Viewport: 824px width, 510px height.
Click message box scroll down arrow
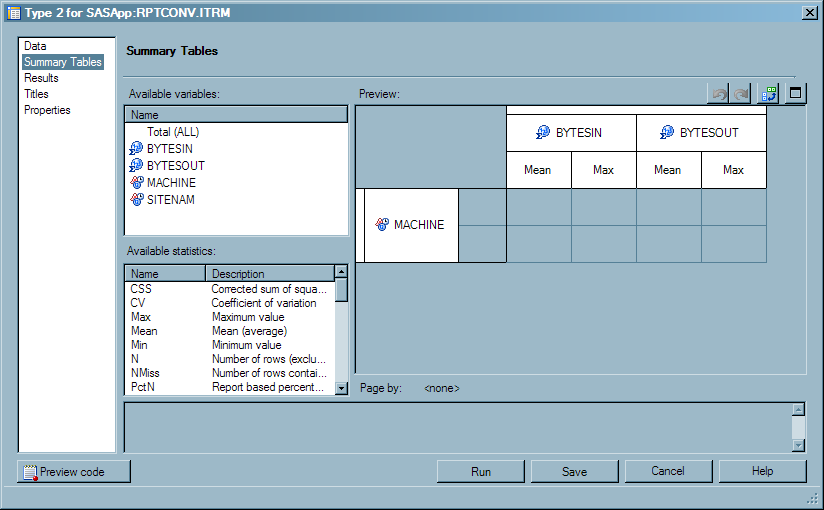click(x=798, y=445)
